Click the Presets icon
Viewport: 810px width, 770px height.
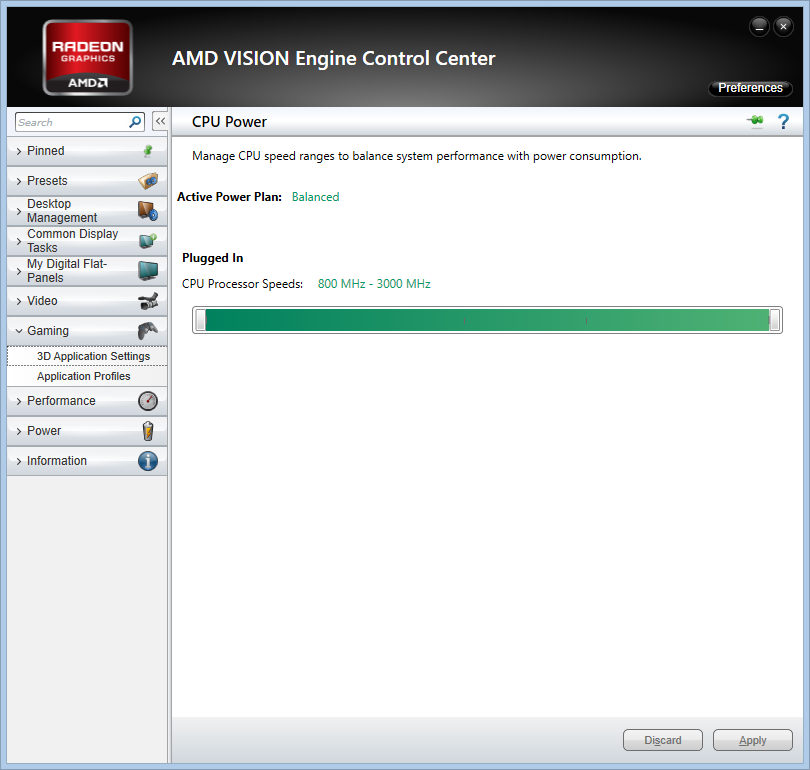(x=148, y=181)
